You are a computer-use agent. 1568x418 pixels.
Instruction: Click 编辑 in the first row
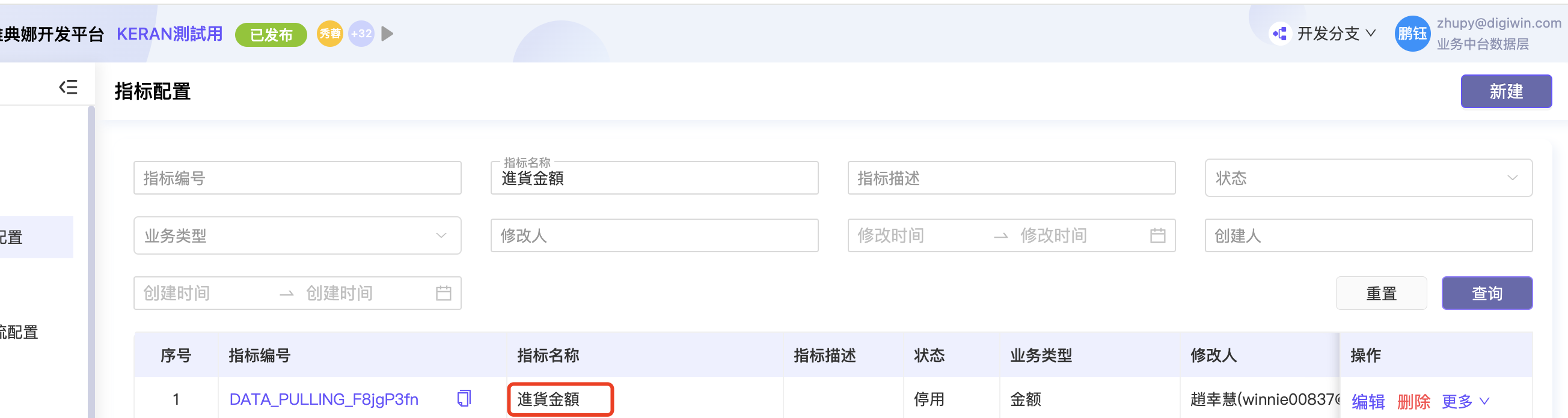[x=1368, y=402]
